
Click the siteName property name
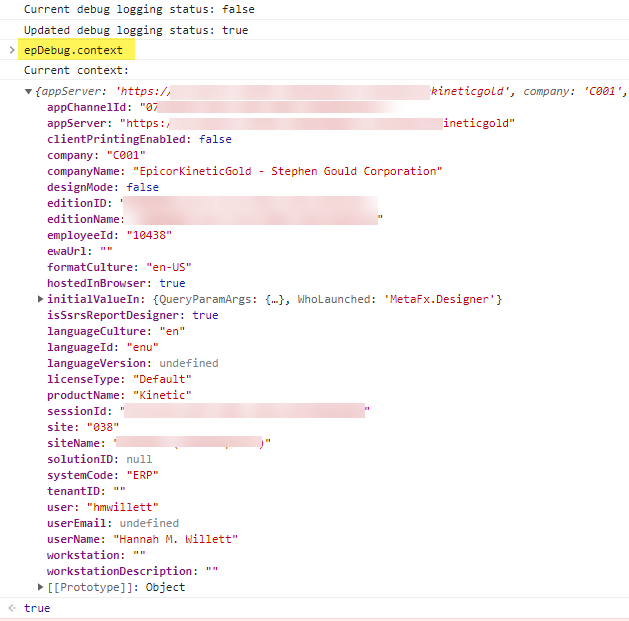76,443
